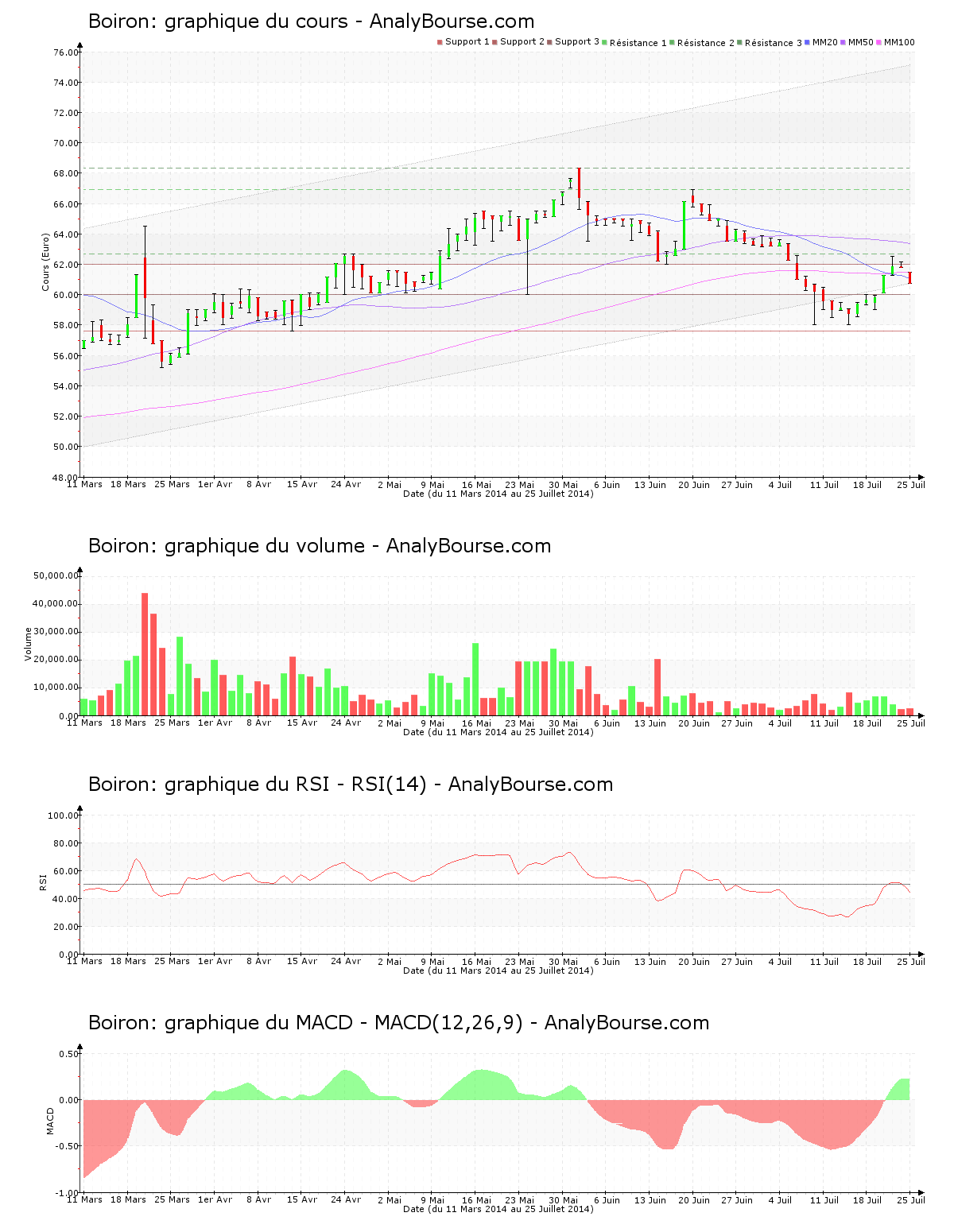Click '13 Juin' date on volume chart
Viewport: 954px width, 1232px height.
(x=650, y=723)
